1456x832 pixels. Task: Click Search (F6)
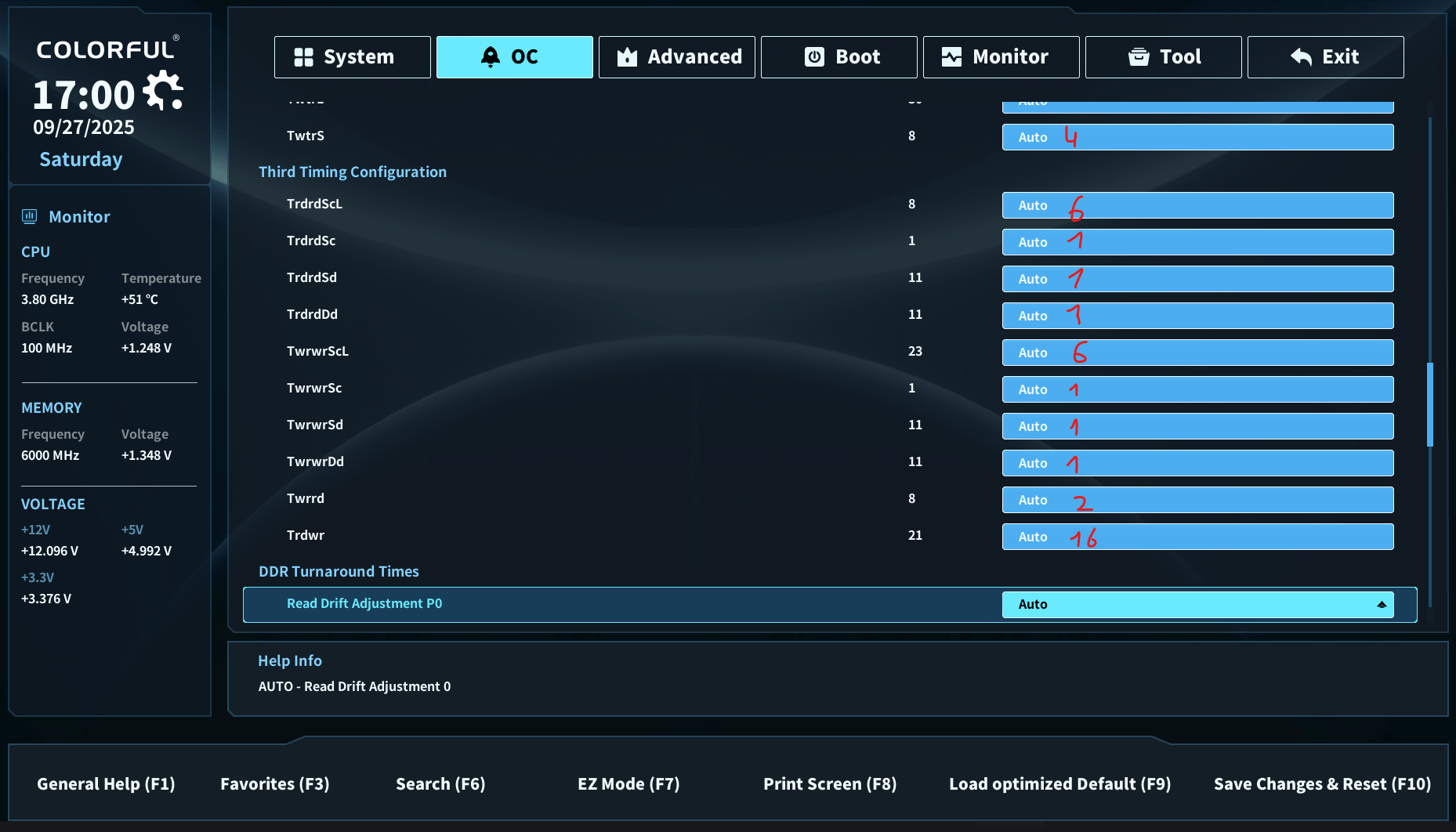(x=440, y=784)
